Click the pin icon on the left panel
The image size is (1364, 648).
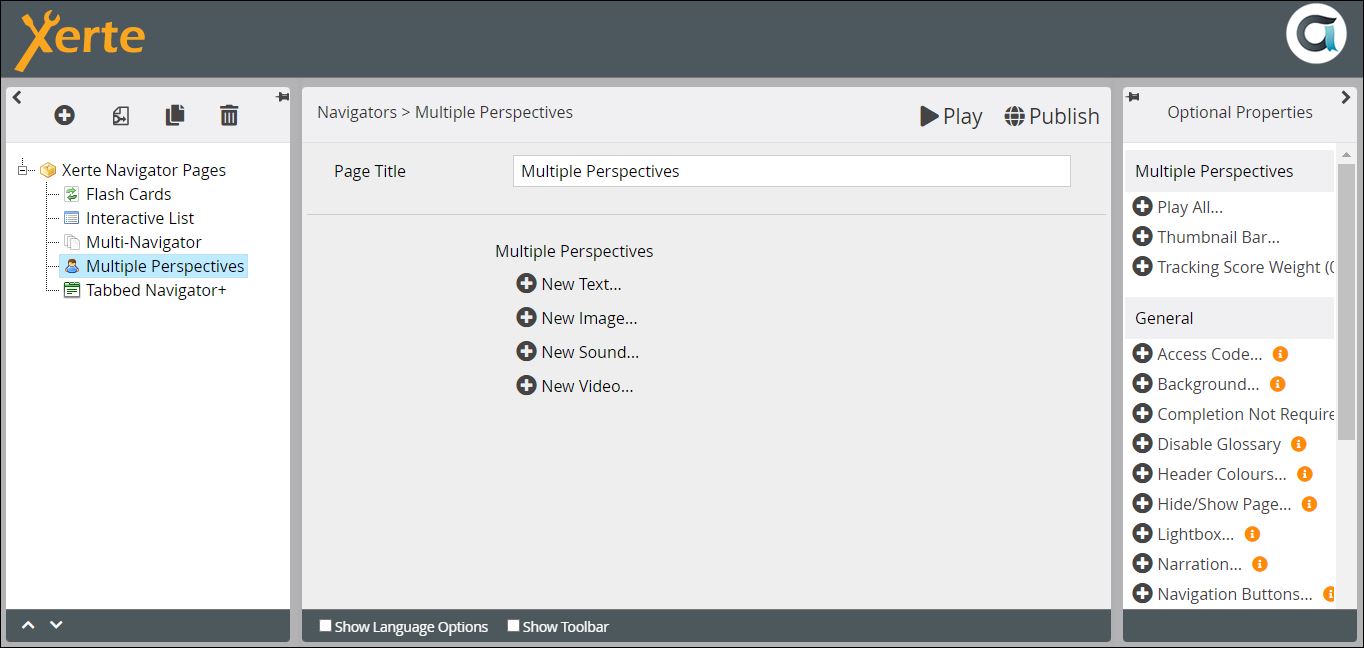[282, 97]
